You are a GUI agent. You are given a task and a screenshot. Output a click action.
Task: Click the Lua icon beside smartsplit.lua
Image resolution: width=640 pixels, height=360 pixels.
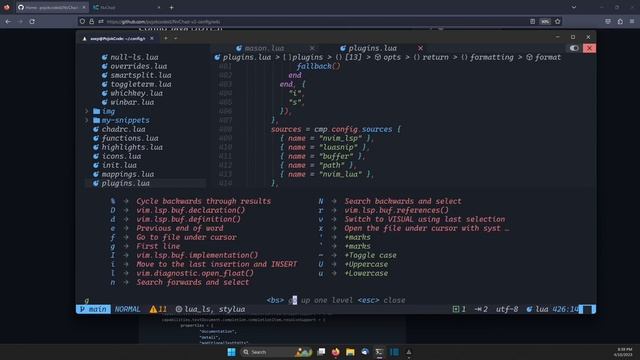click(x=104, y=75)
